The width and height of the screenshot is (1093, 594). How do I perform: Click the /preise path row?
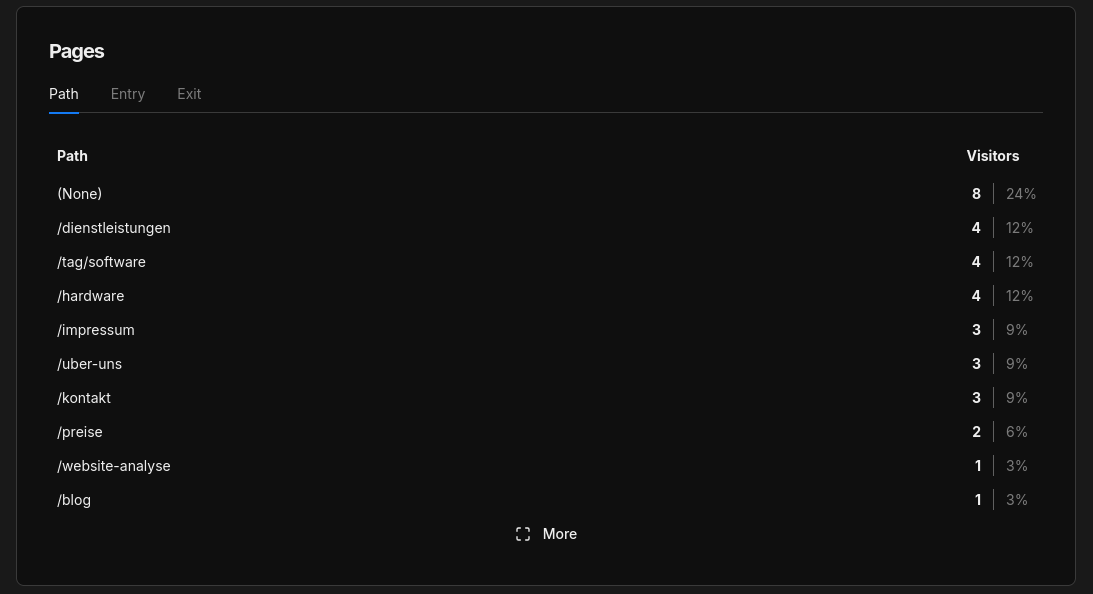click(x=80, y=432)
